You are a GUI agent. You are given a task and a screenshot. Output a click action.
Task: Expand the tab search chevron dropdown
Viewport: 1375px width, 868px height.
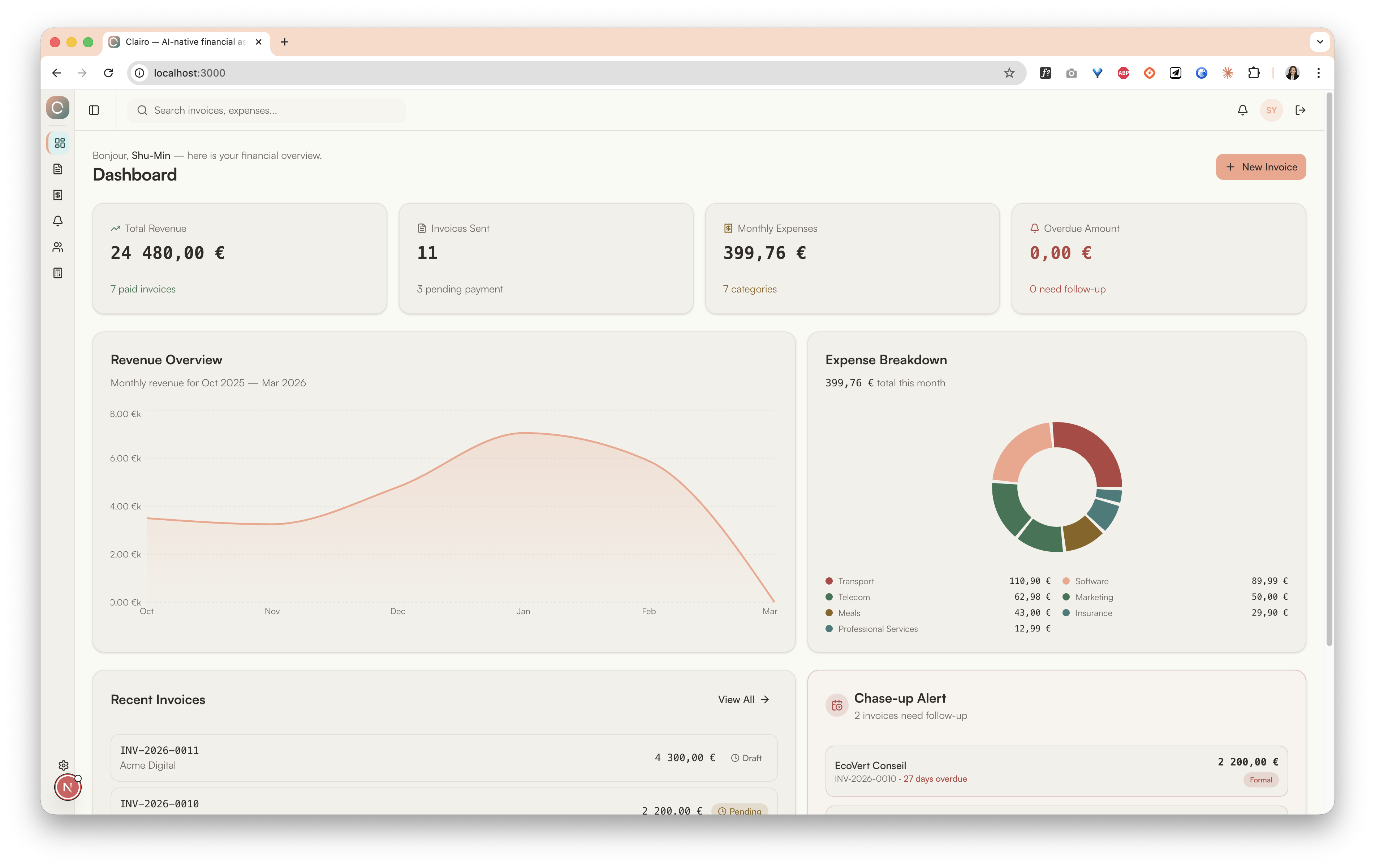click(1320, 42)
